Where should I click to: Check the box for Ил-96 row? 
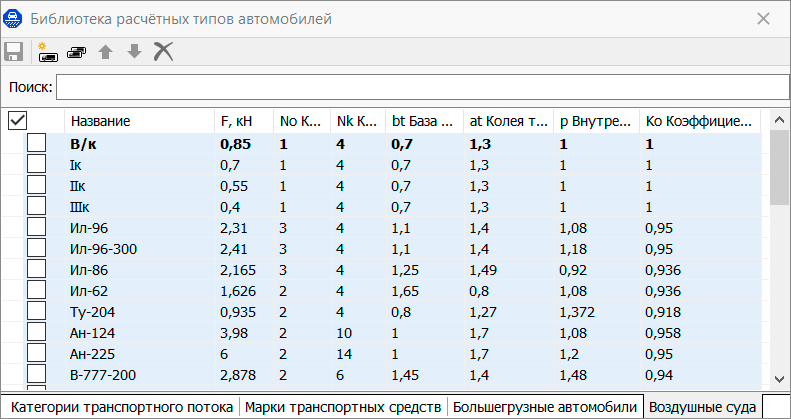[36, 227]
